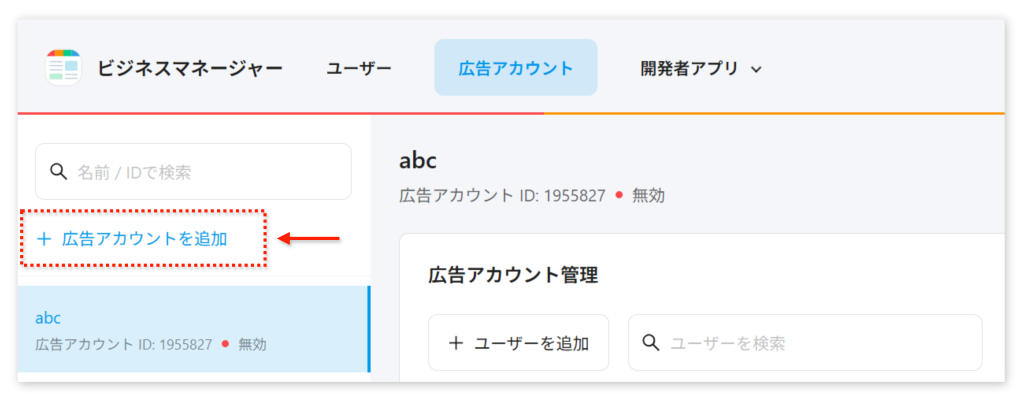Click the 無効 status label in the sidebar item
Screen dimensions: 1024x402
pyautogui.click(x=252, y=344)
